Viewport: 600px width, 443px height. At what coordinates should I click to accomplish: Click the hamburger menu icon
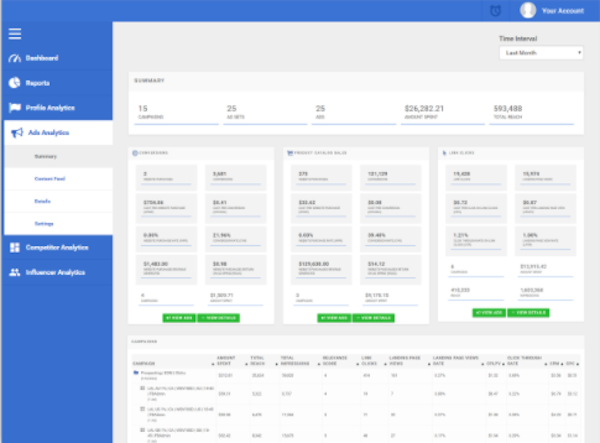15,33
